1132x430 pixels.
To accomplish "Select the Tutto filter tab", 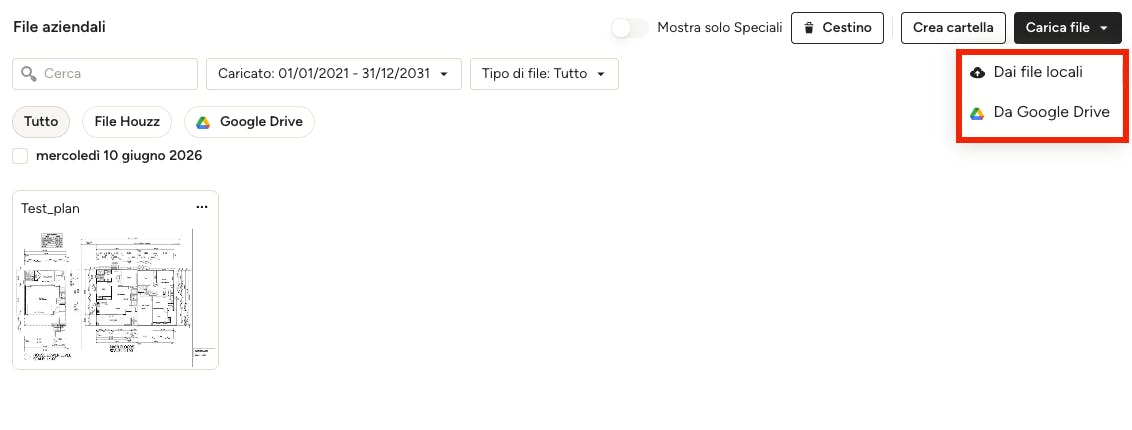I will (x=41, y=122).
